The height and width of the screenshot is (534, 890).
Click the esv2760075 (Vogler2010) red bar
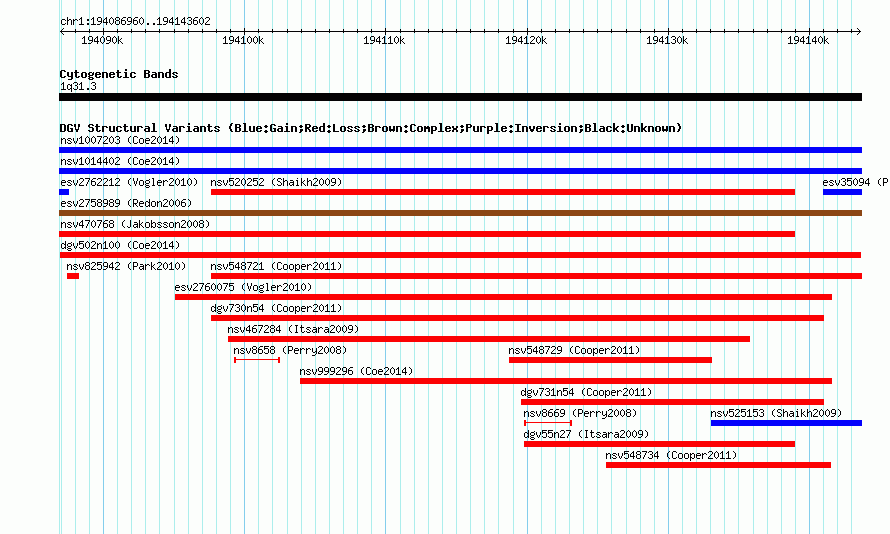pyautogui.click(x=503, y=297)
